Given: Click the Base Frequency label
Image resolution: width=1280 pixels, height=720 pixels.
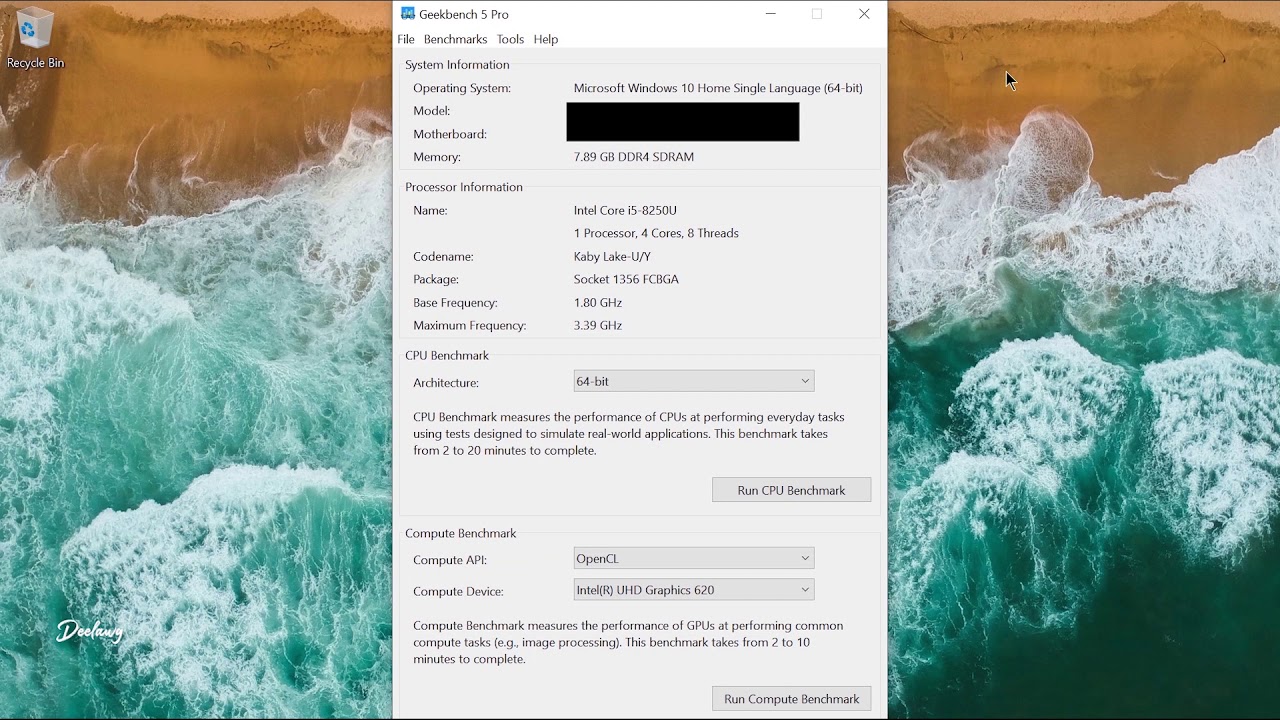Looking at the screenshot, I should [455, 302].
